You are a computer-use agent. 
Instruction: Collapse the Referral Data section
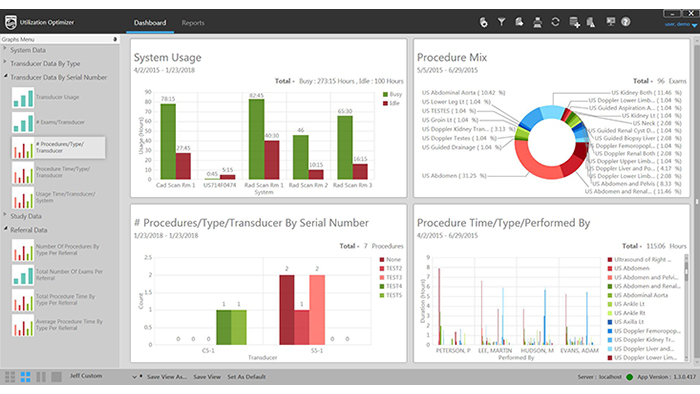coord(5,229)
